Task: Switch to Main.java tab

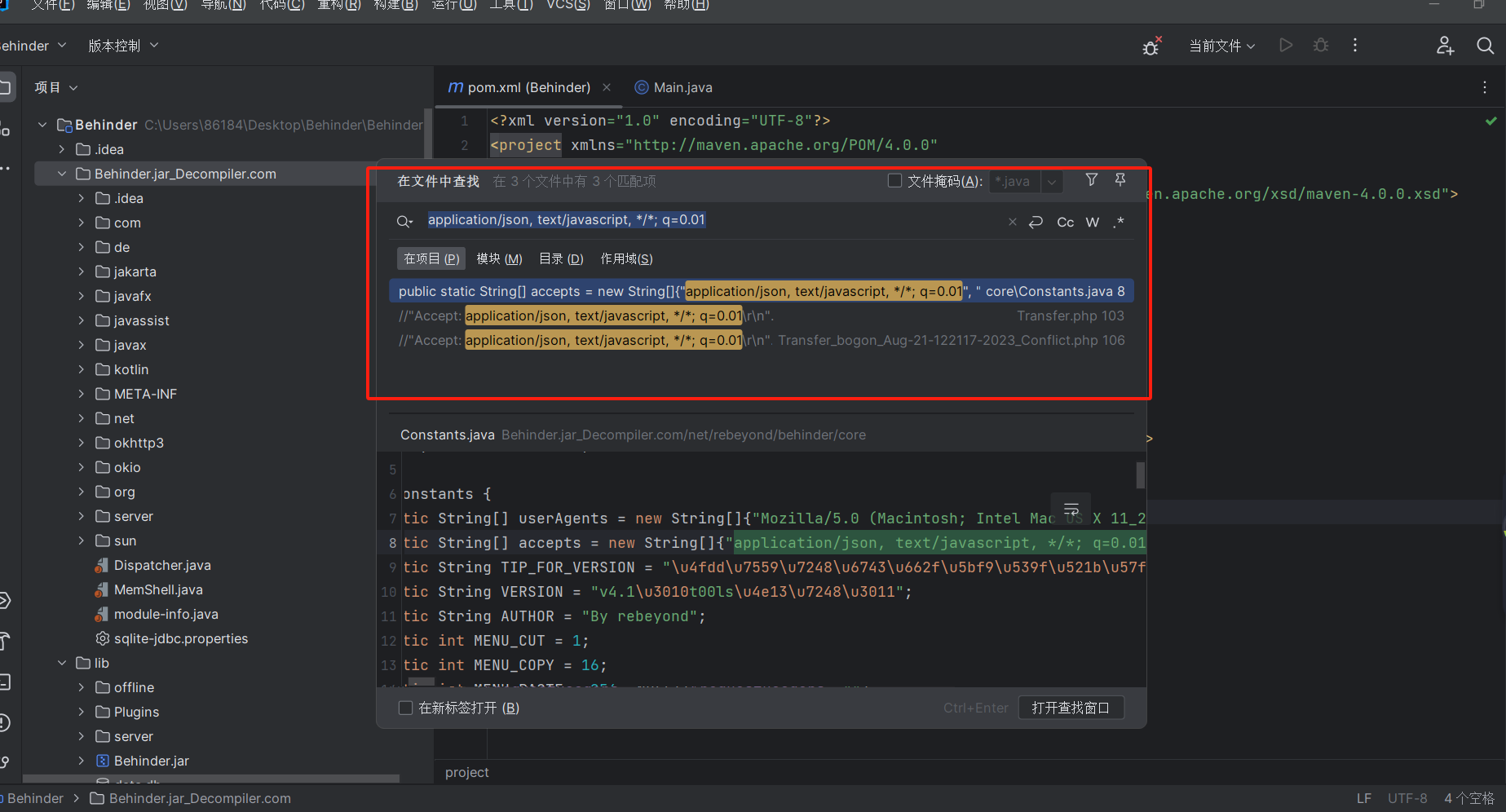Action: [x=674, y=87]
